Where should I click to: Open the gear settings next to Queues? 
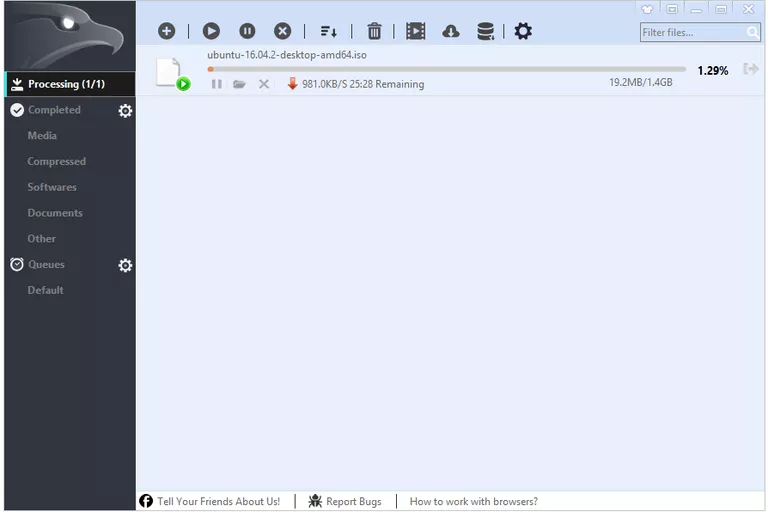[x=125, y=265]
